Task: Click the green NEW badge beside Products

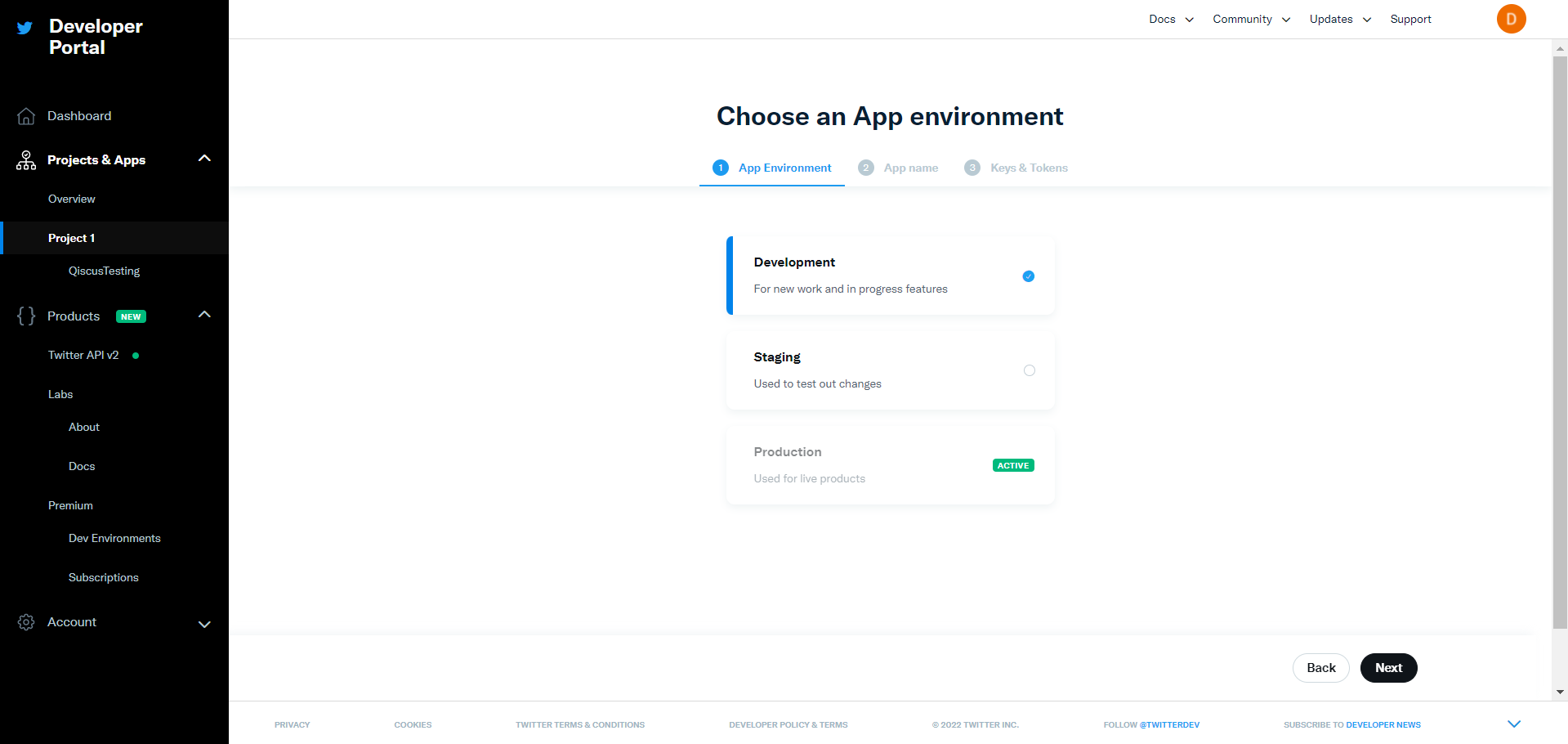Action: click(131, 317)
